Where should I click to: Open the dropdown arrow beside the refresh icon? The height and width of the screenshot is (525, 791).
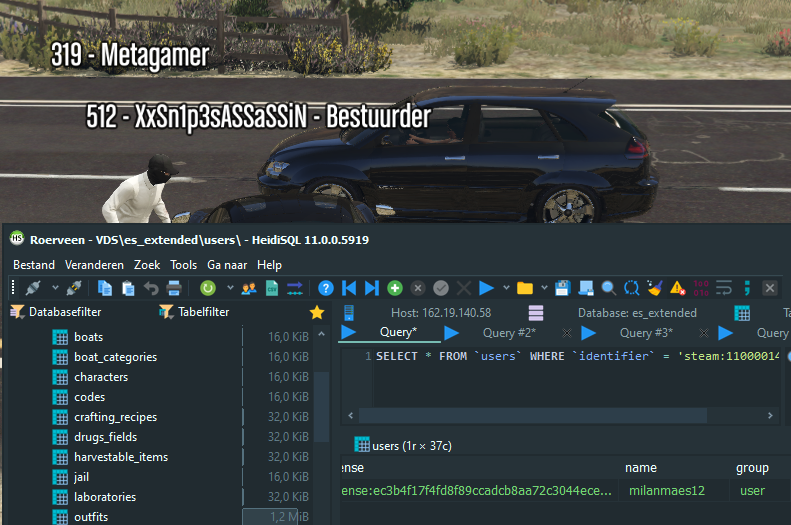point(228,288)
